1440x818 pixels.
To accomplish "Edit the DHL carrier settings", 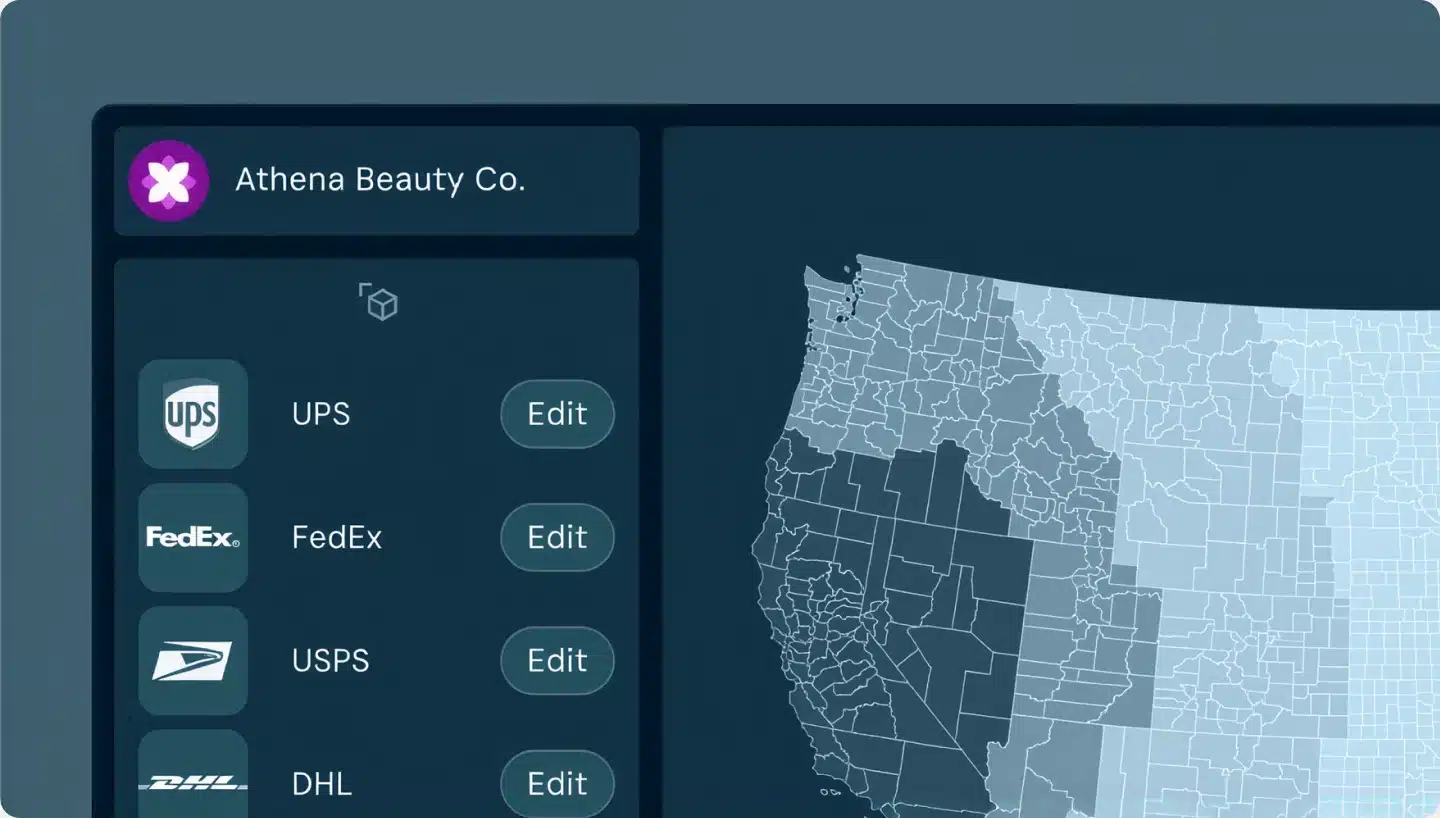I will tap(557, 783).
